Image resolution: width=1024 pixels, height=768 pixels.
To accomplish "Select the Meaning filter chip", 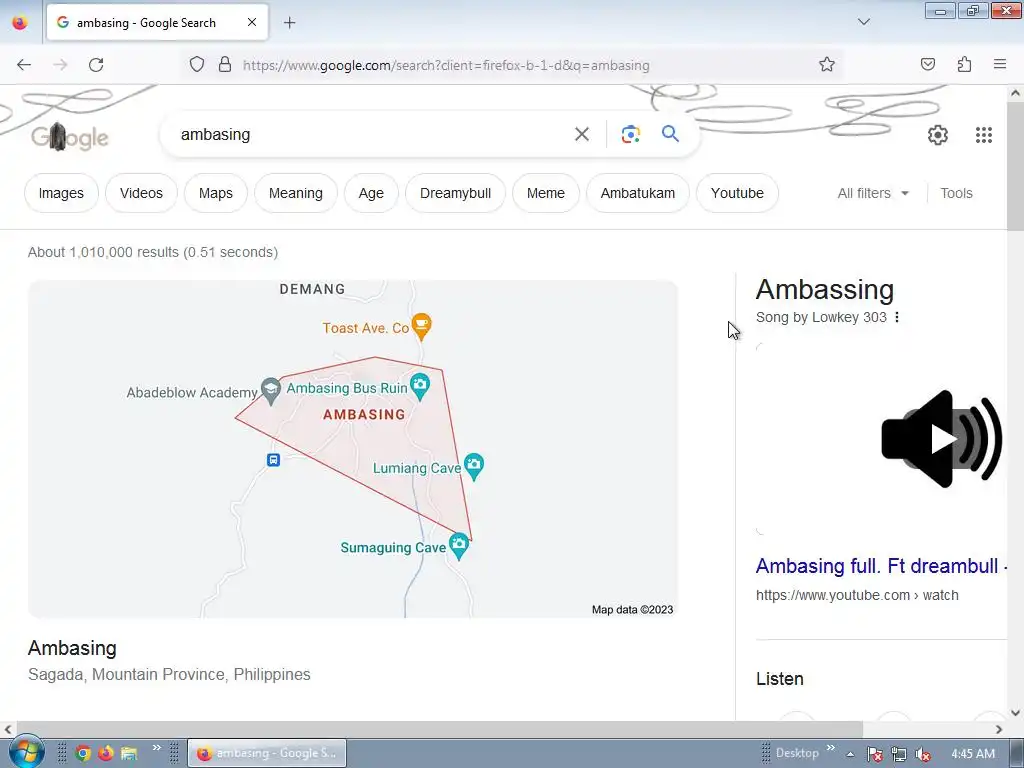I will pos(296,193).
